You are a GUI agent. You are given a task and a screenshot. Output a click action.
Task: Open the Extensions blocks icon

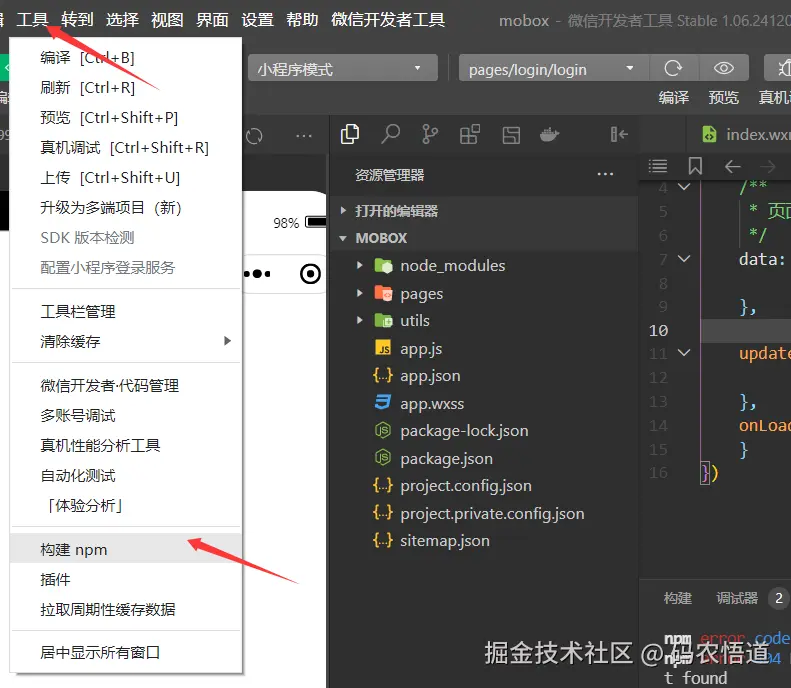coord(470,135)
